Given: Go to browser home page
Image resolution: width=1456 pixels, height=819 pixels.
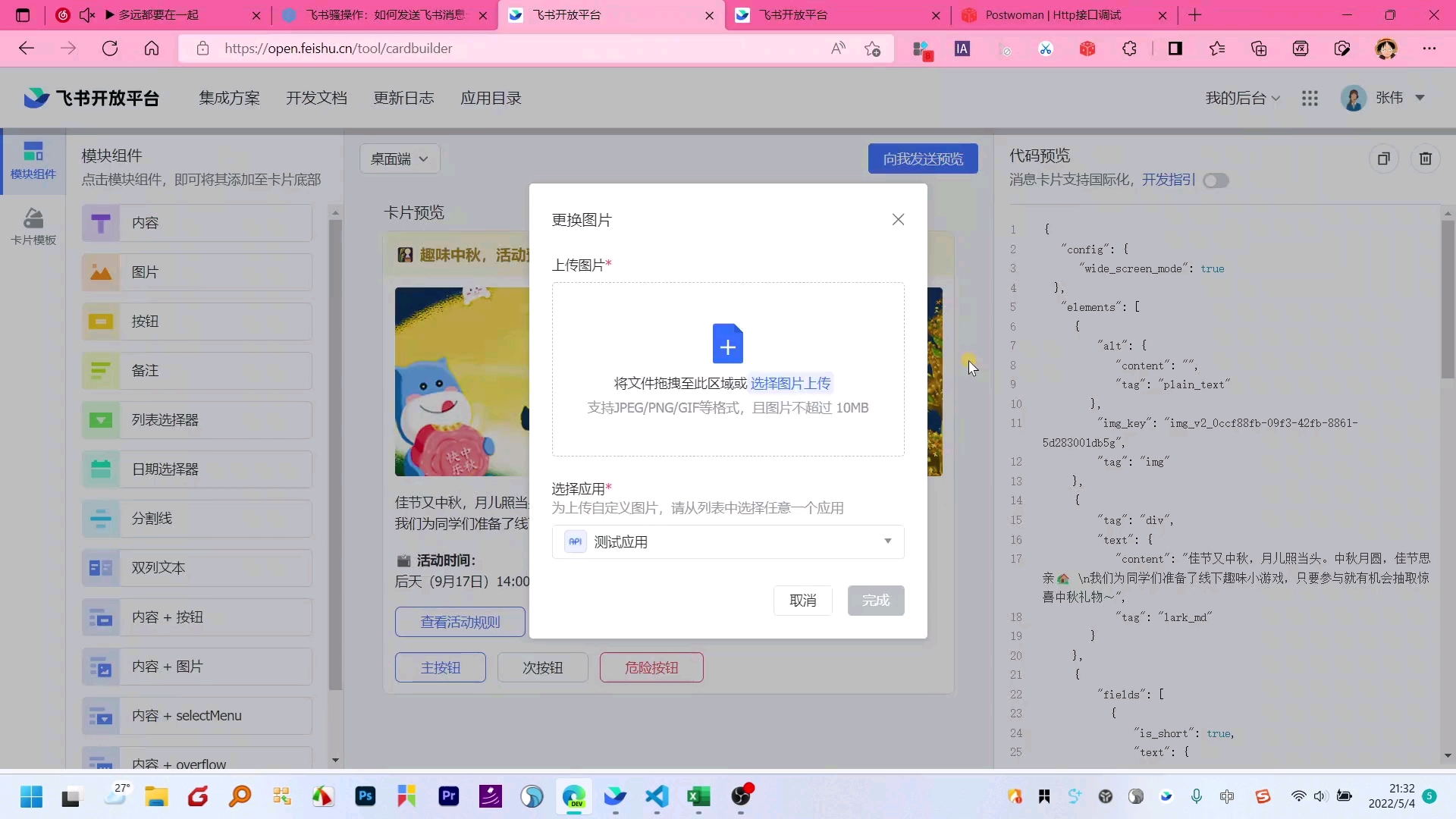Looking at the screenshot, I should point(152,49).
